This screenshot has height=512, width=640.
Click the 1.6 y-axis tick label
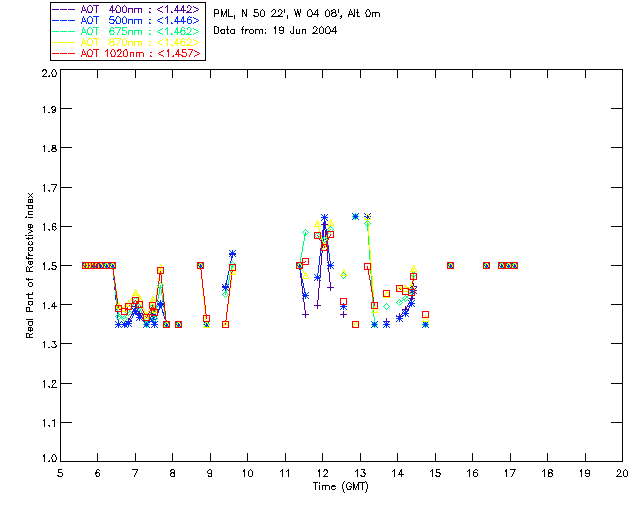click(x=49, y=227)
